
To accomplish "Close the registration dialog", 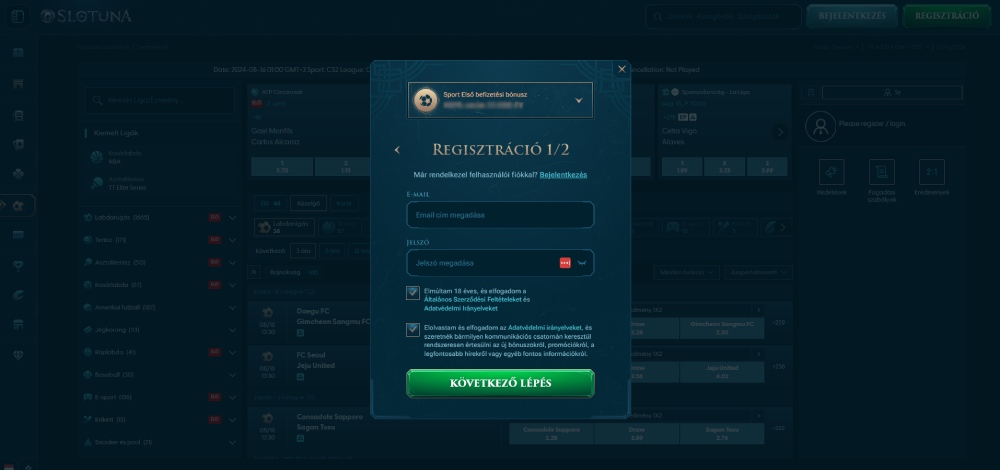I will [x=621, y=69].
